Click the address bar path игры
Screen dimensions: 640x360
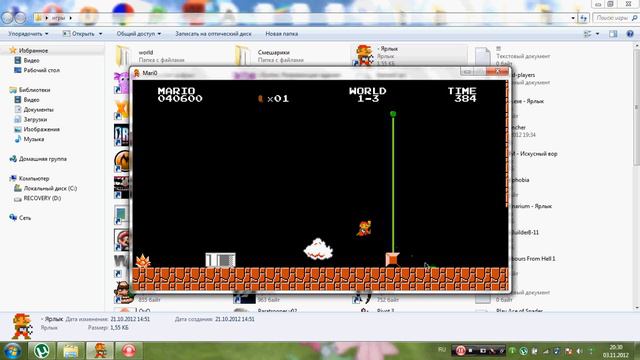tap(58, 18)
